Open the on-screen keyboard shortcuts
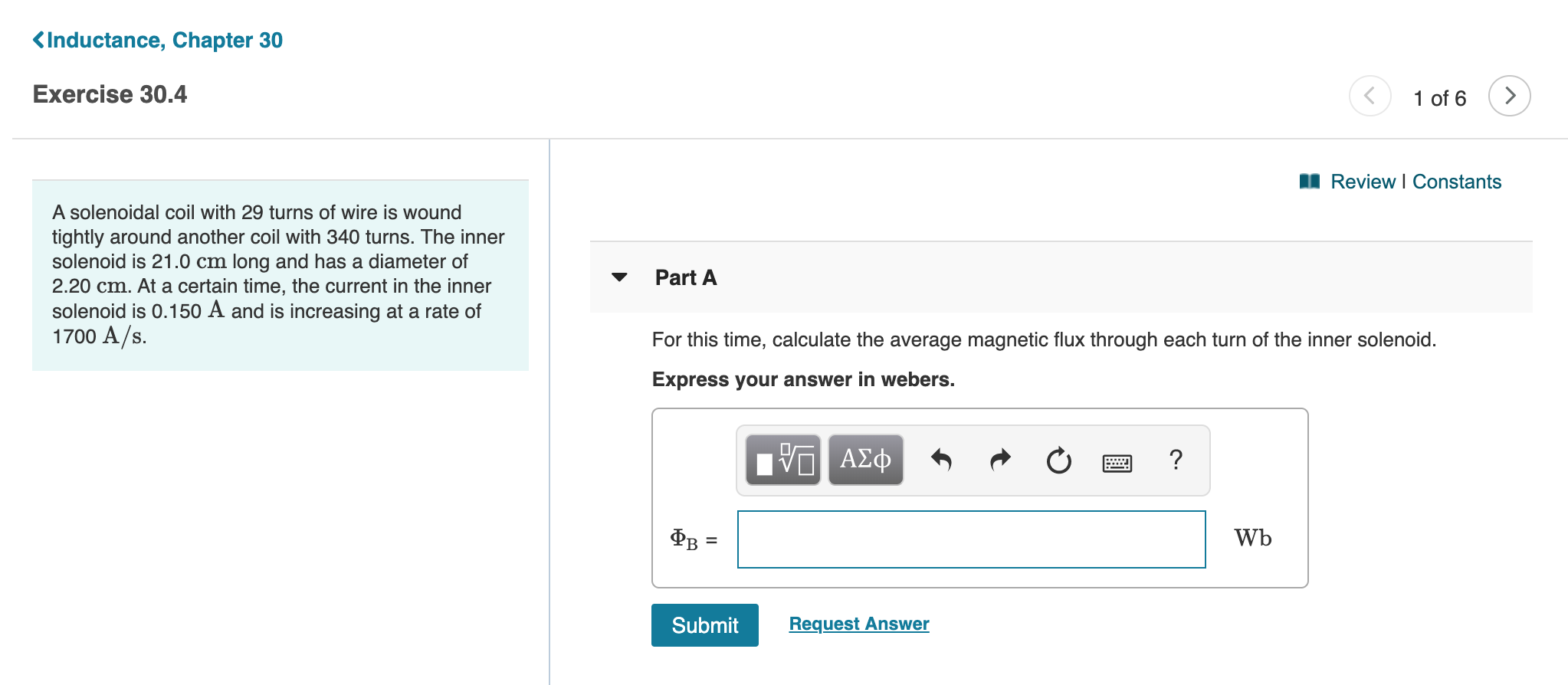 click(x=1117, y=460)
